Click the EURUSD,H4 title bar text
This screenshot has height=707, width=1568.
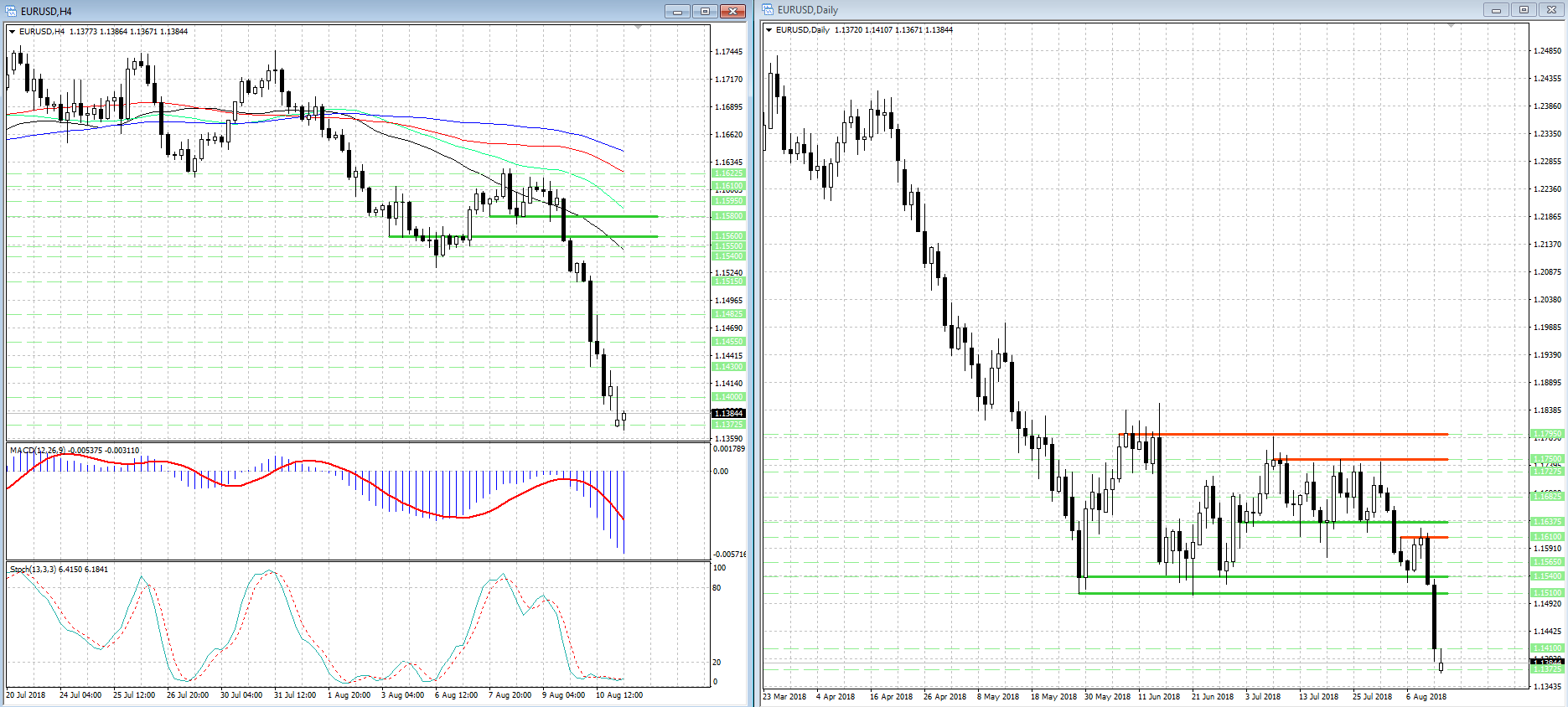pos(47,11)
